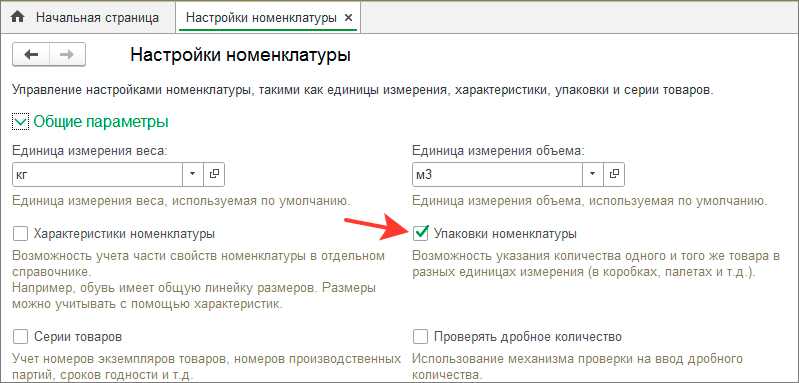799x383 pixels.
Task: Click the Характеристики номенклатуры label text
Action: [124, 234]
